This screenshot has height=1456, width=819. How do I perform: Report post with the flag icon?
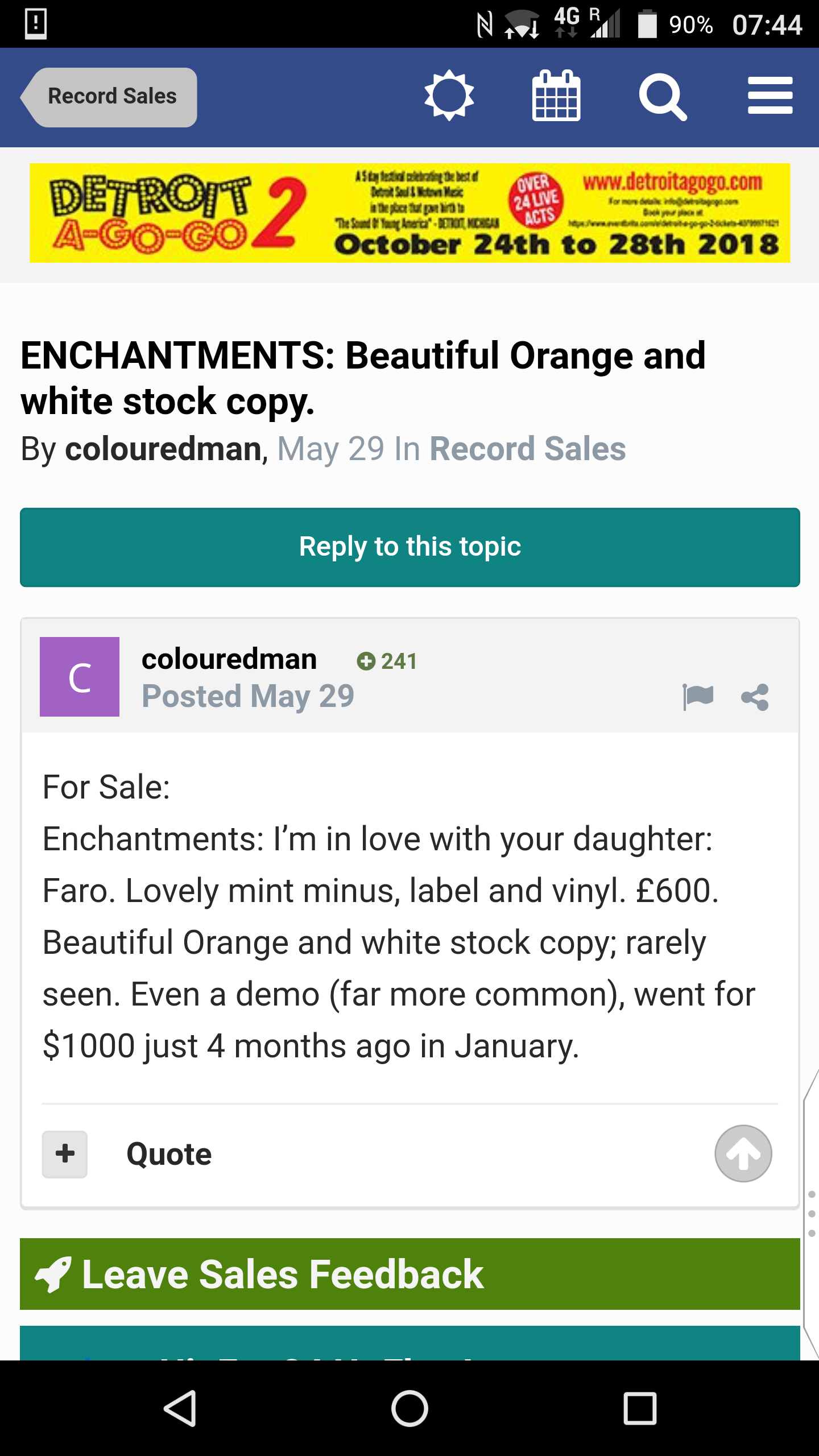pos(698,697)
